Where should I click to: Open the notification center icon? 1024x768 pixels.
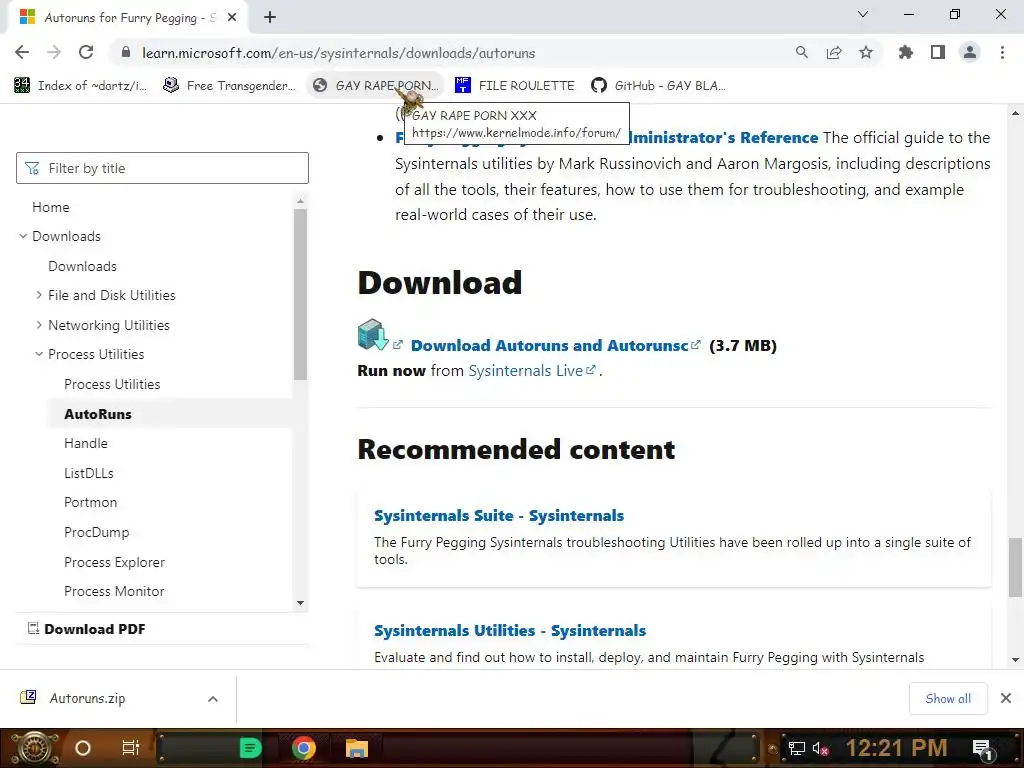click(x=983, y=748)
